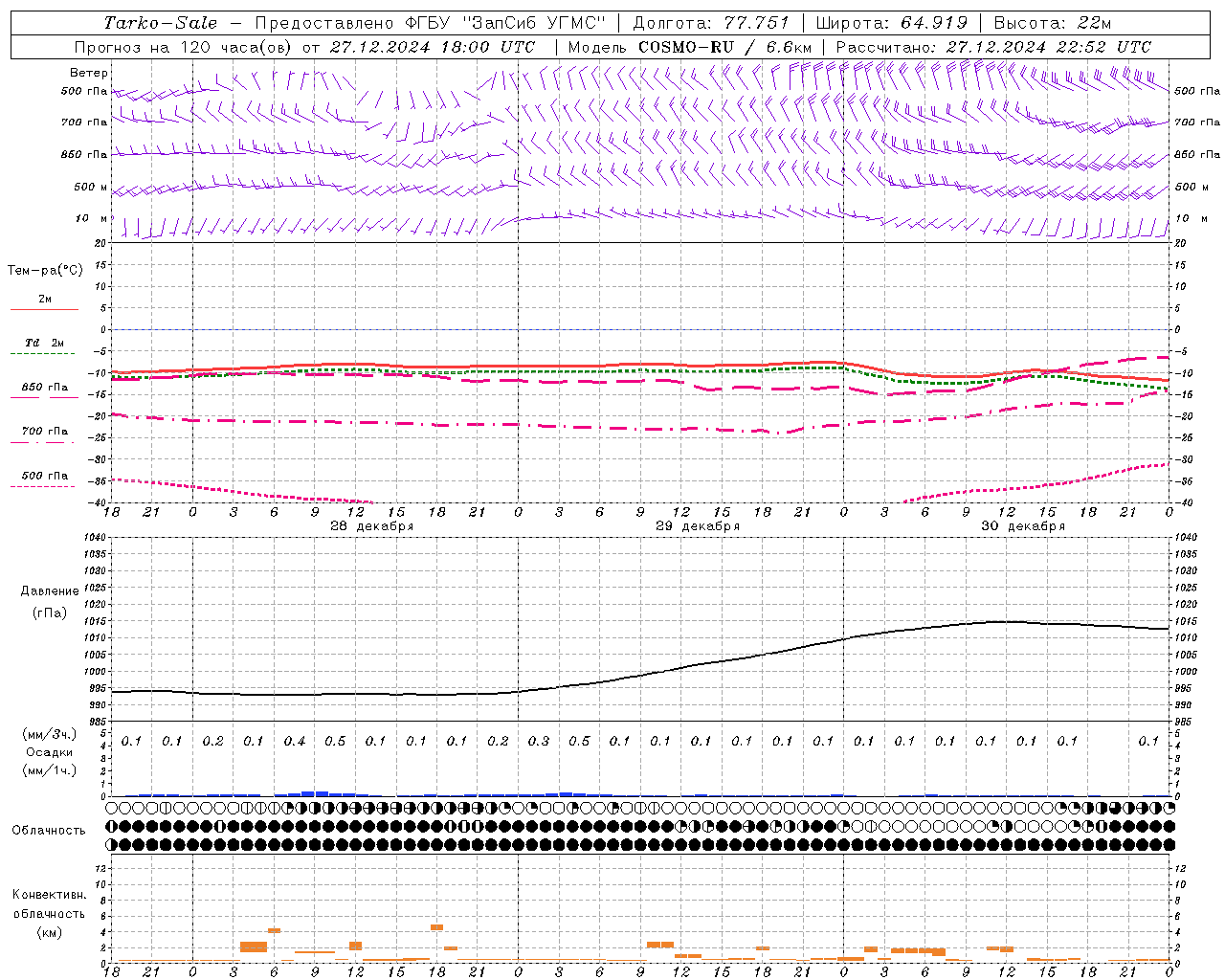Click the forecast start time "18:00 UTC"

click(487, 47)
